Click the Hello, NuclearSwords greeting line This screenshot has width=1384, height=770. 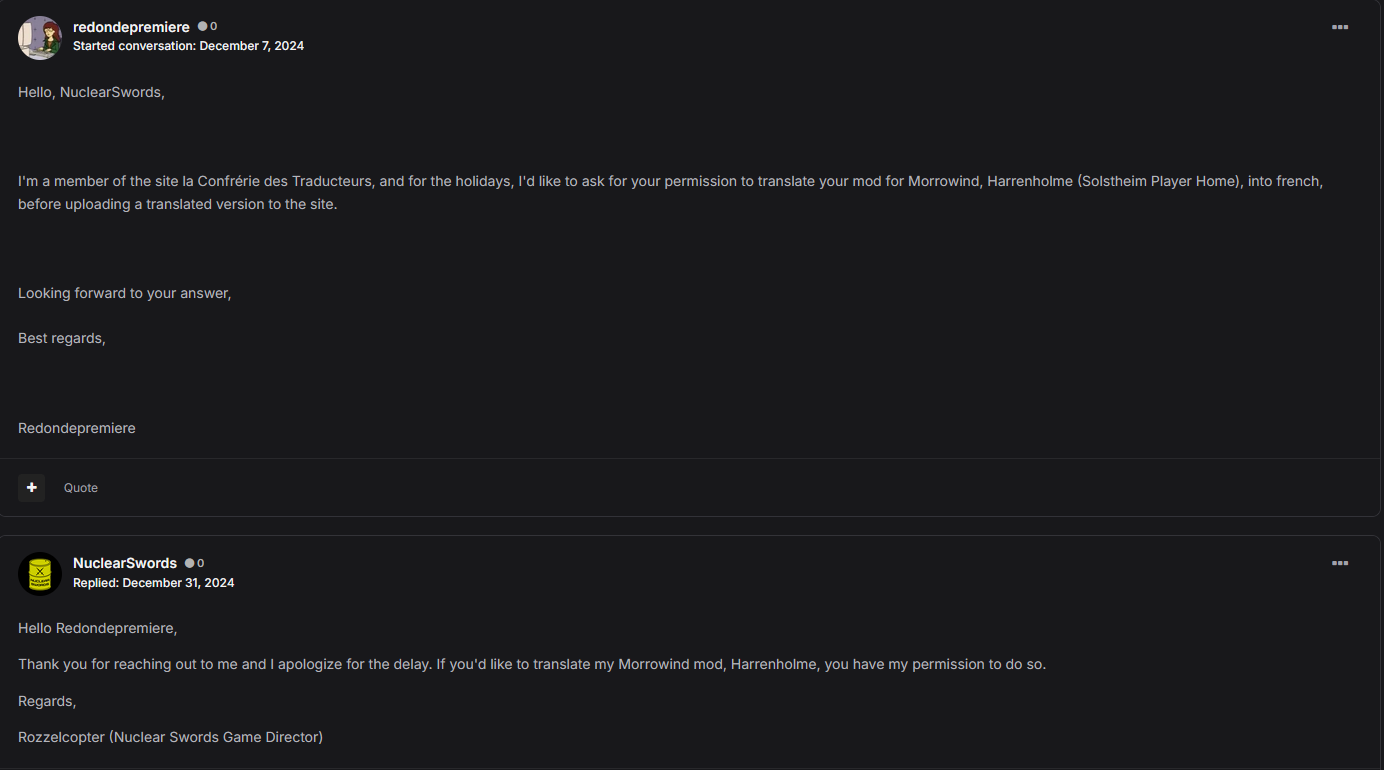point(91,92)
